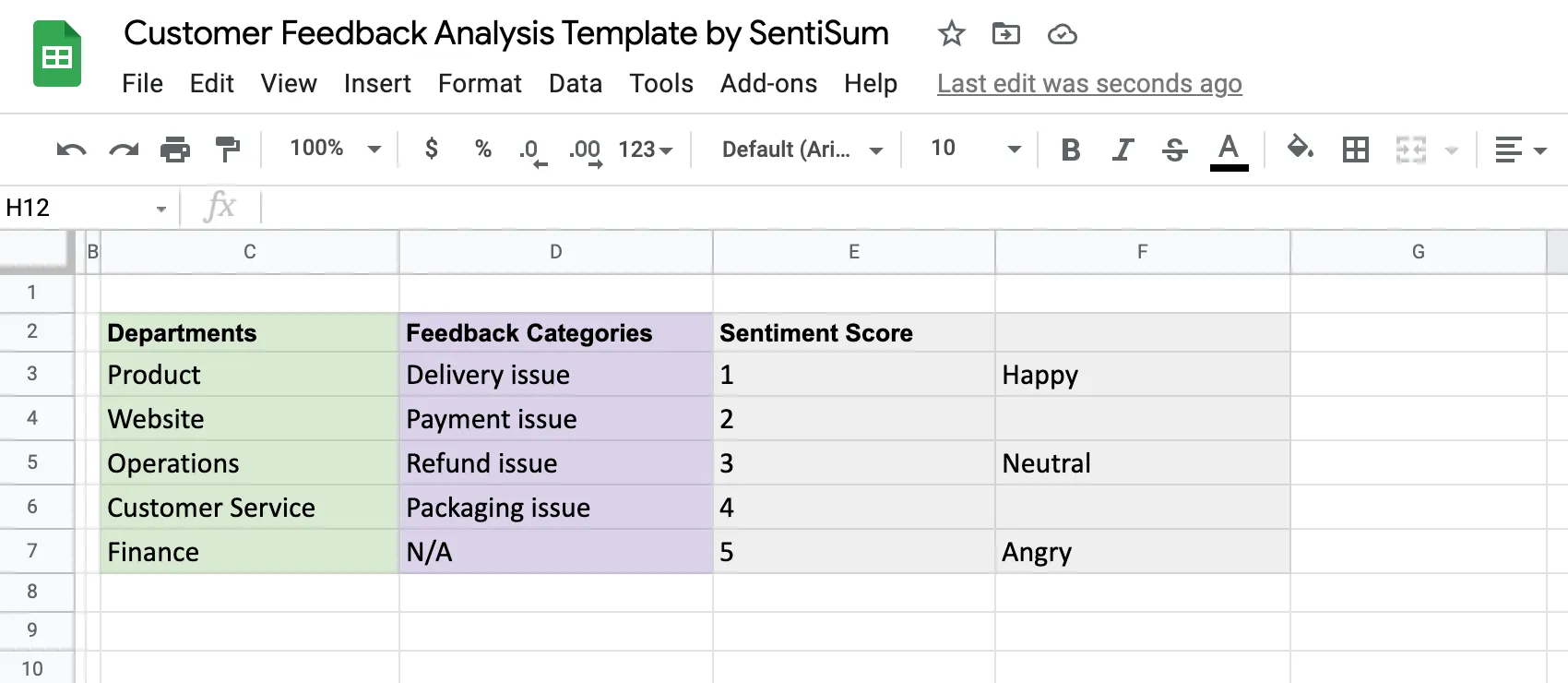This screenshot has height=683, width=1568.
Task: Open the horizontal align dropdown
Action: pyautogui.click(x=1520, y=150)
